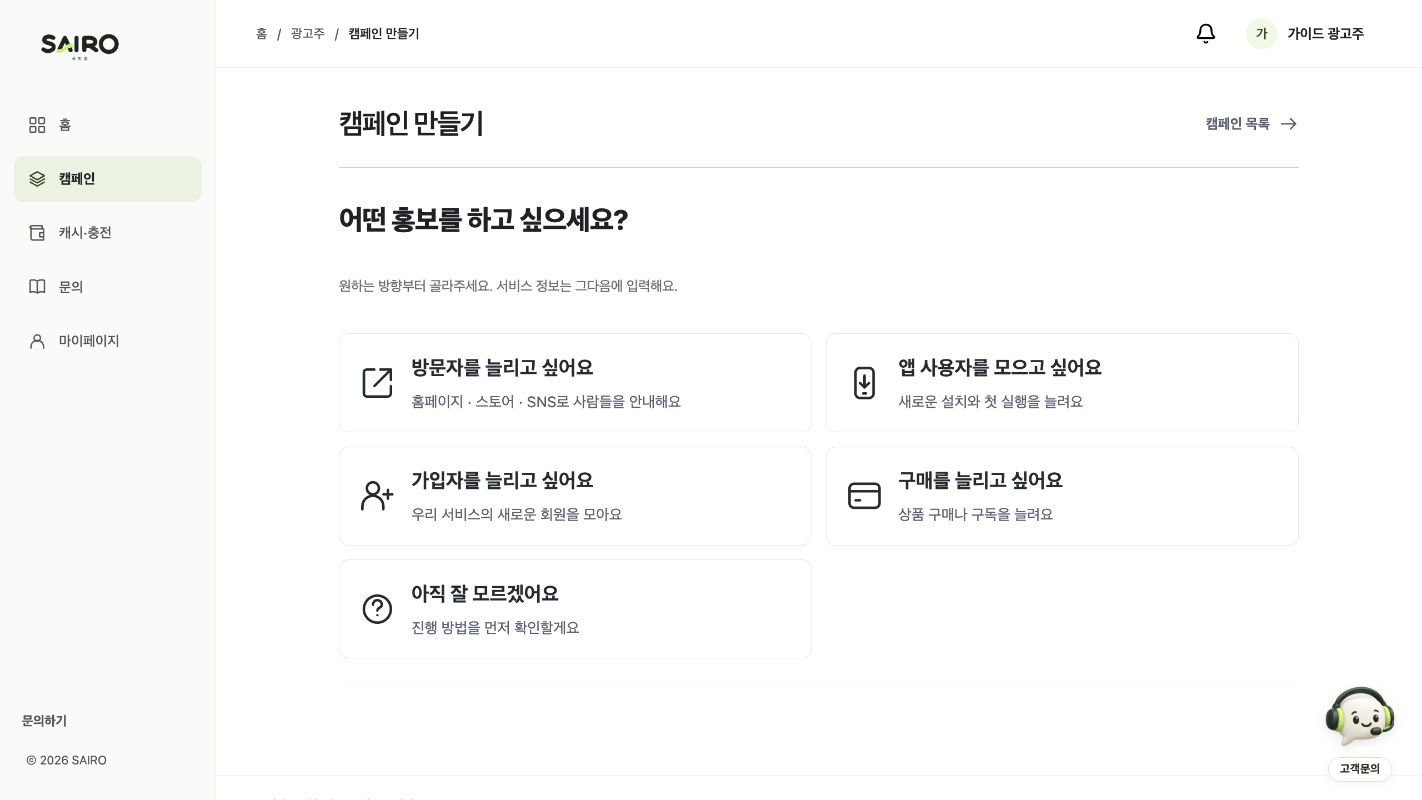Image resolution: width=1422 pixels, height=800 pixels.
Task: Click the 홈 grid icon in sidebar
Action: pyautogui.click(x=37, y=125)
